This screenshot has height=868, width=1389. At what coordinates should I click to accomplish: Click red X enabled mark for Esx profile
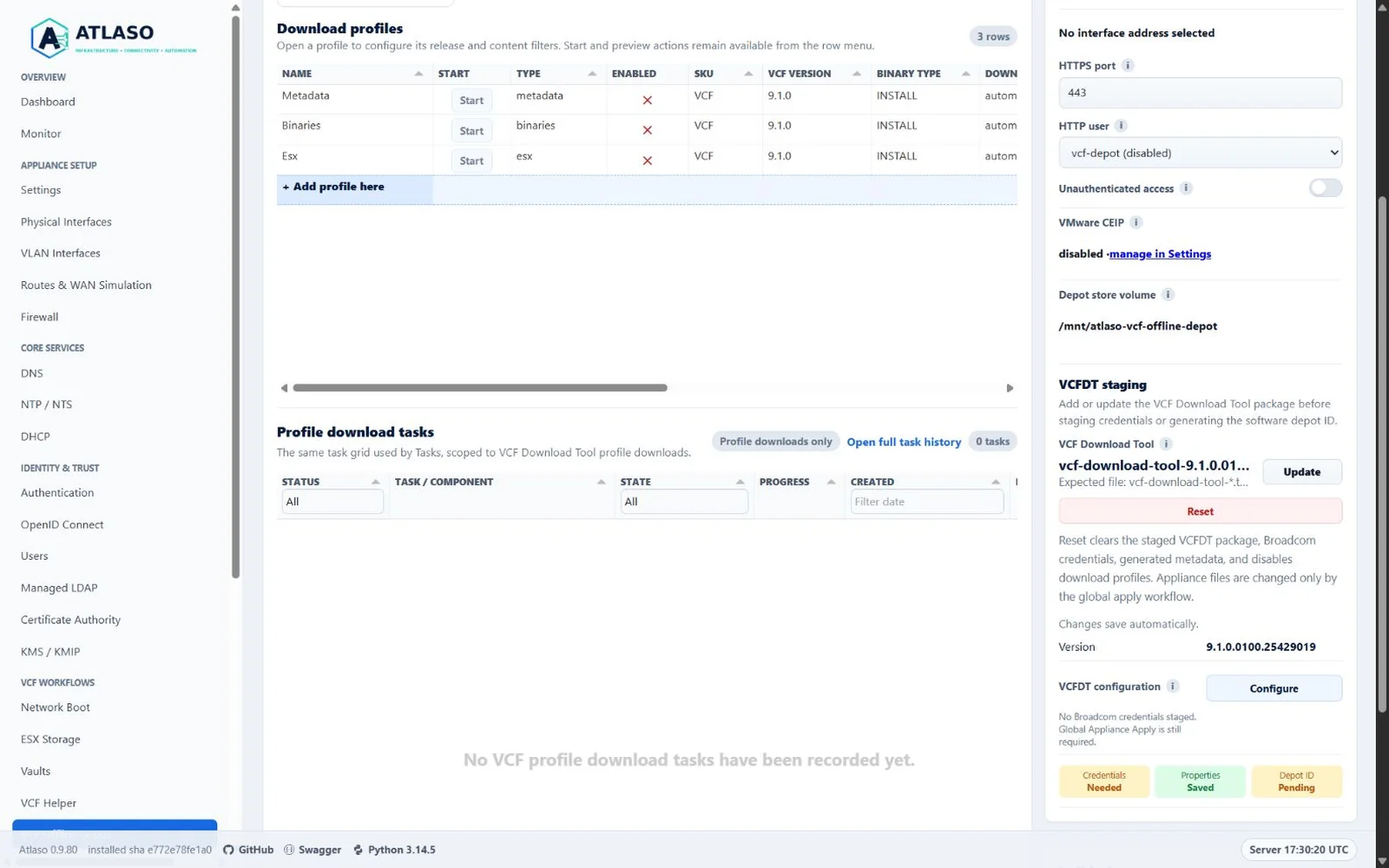[x=647, y=161]
